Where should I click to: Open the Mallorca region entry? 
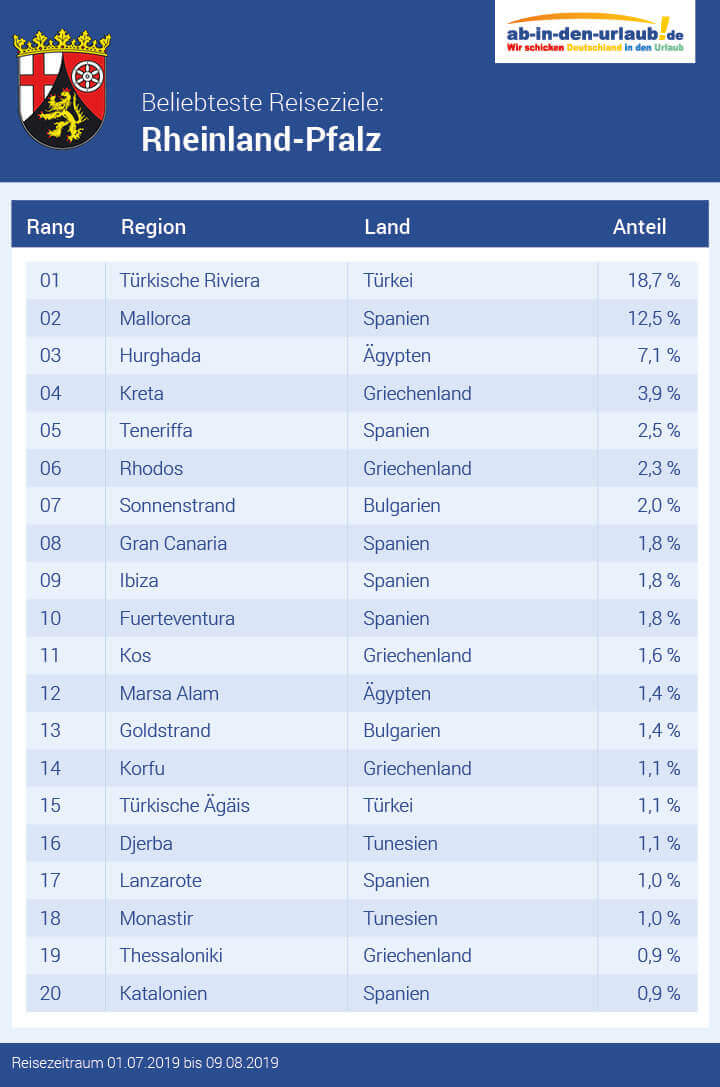tap(155, 319)
